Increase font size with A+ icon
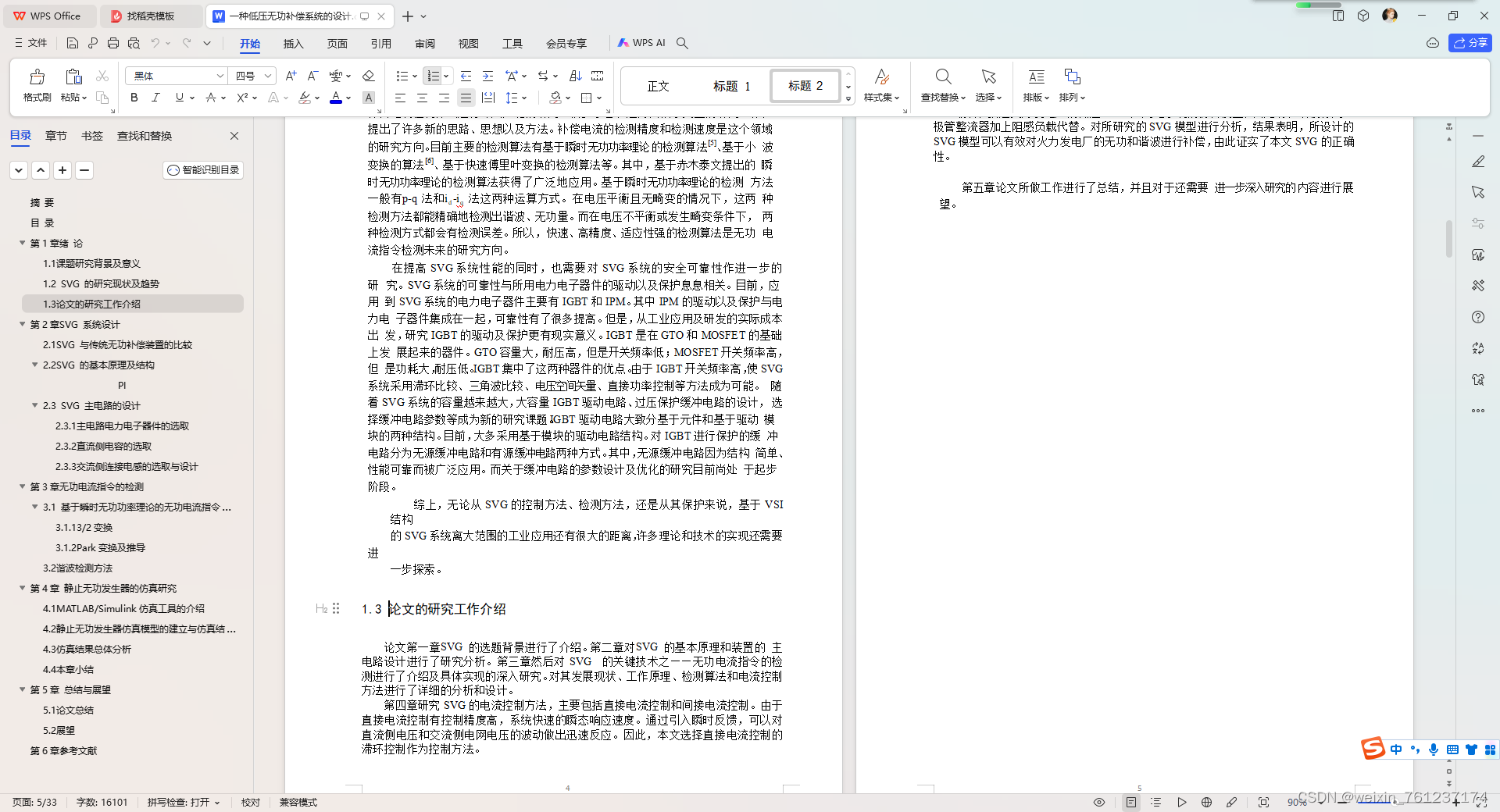The image size is (1500, 812). click(x=291, y=76)
